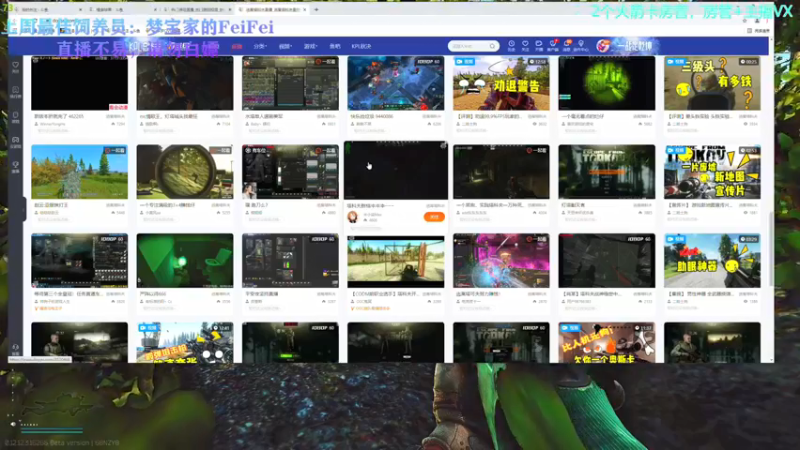Open the 鱼吧 menu item
This screenshot has width=800, height=450.
tap(335, 46)
